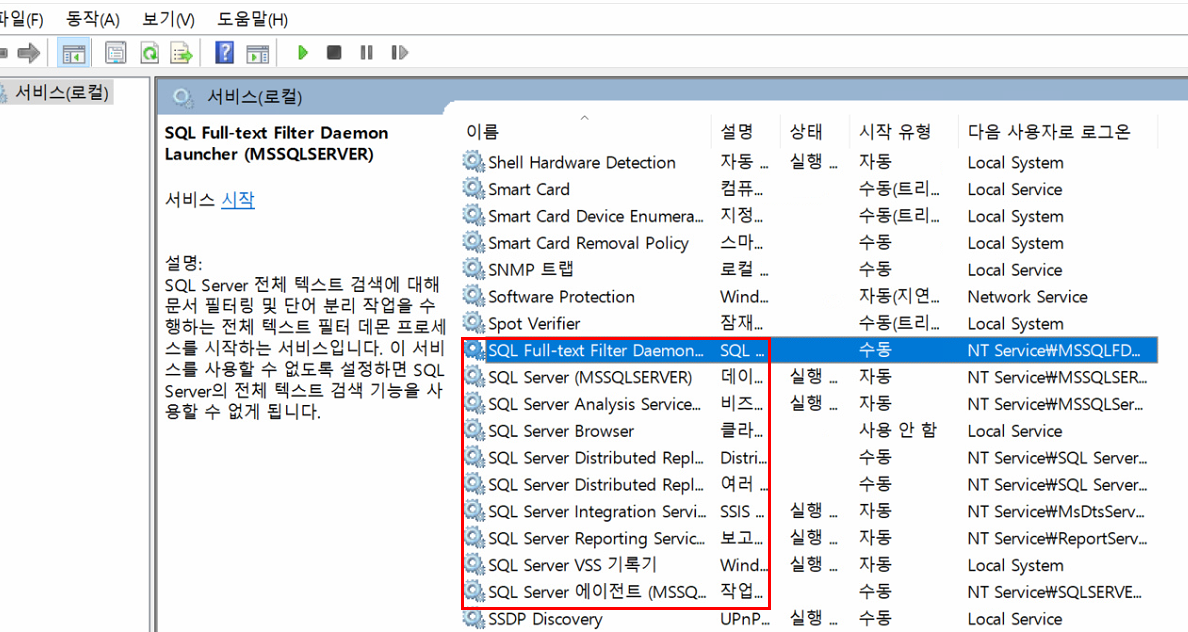This screenshot has width=1188, height=632.
Task: Sort by the 이름 column header
Action: pyautogui.click(x=482, y=132)
